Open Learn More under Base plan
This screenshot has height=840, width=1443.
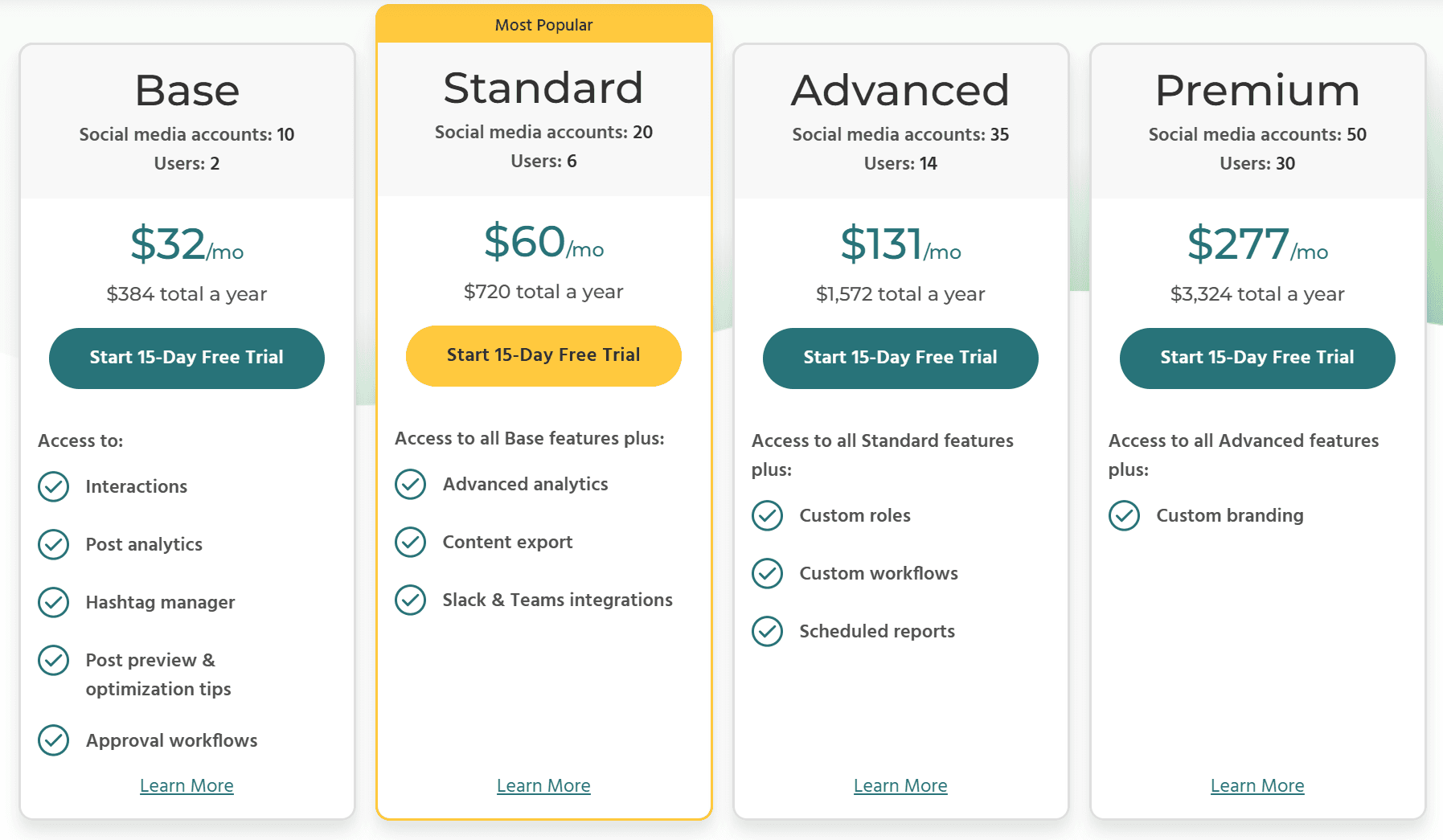coord(187,785)
